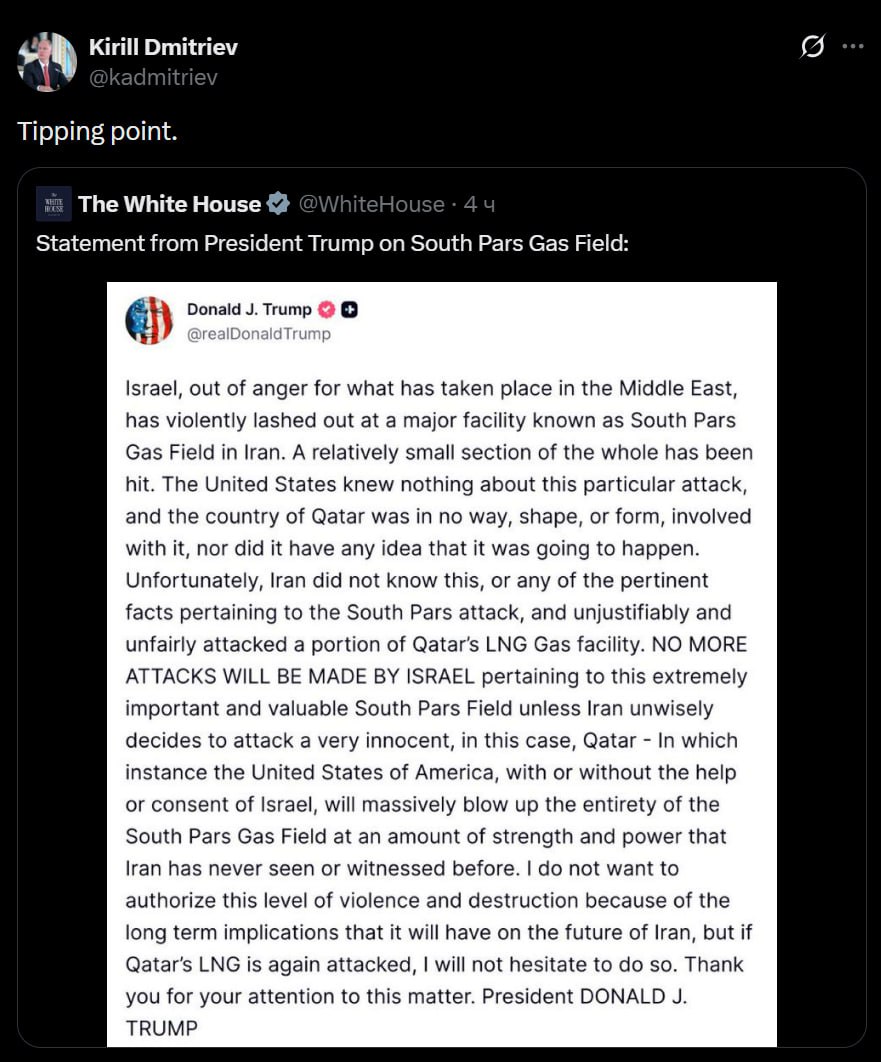This screenshot has height=1062, width=881.
Task: Click the '4 ч' post timestamp
Action: click(x=480, y=204)
